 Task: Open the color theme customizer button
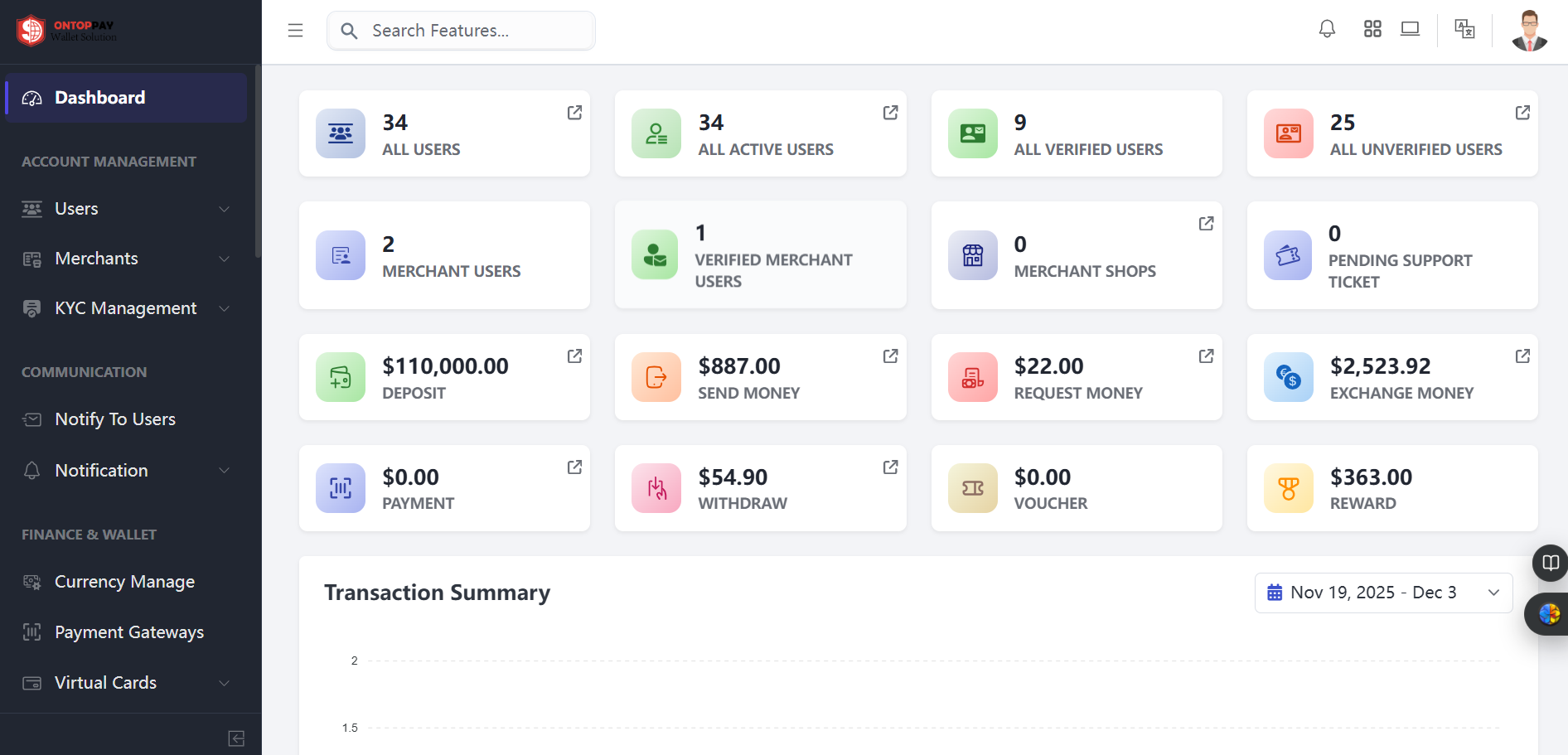point(1549,614)
